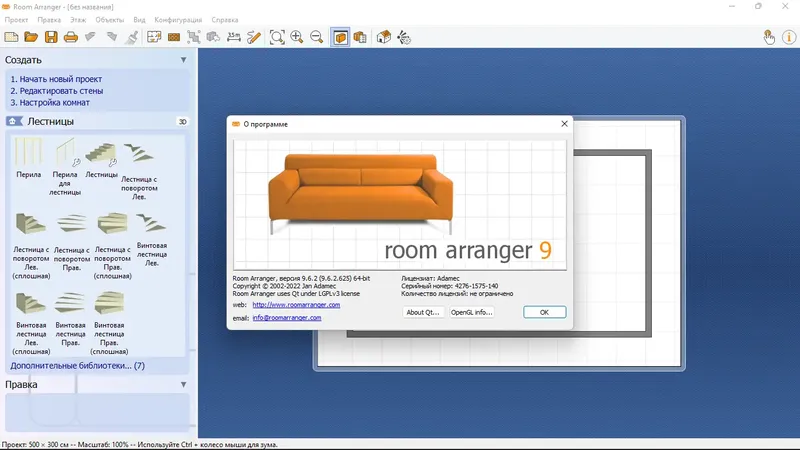Click the Print toolbar icon

(71, 37)
